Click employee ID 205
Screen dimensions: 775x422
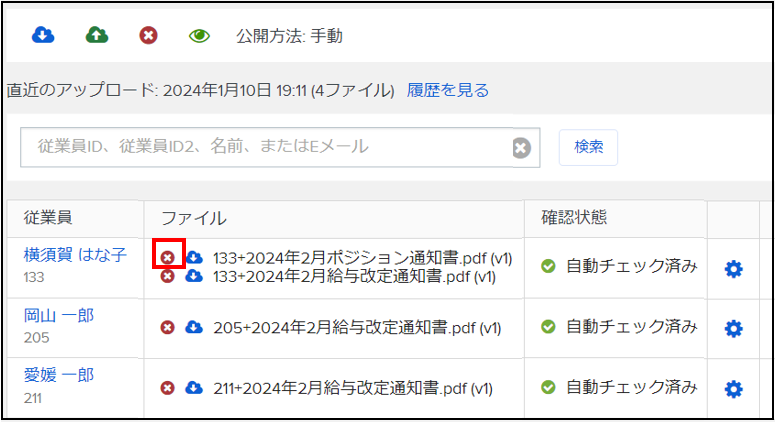[x=37, y=338]
